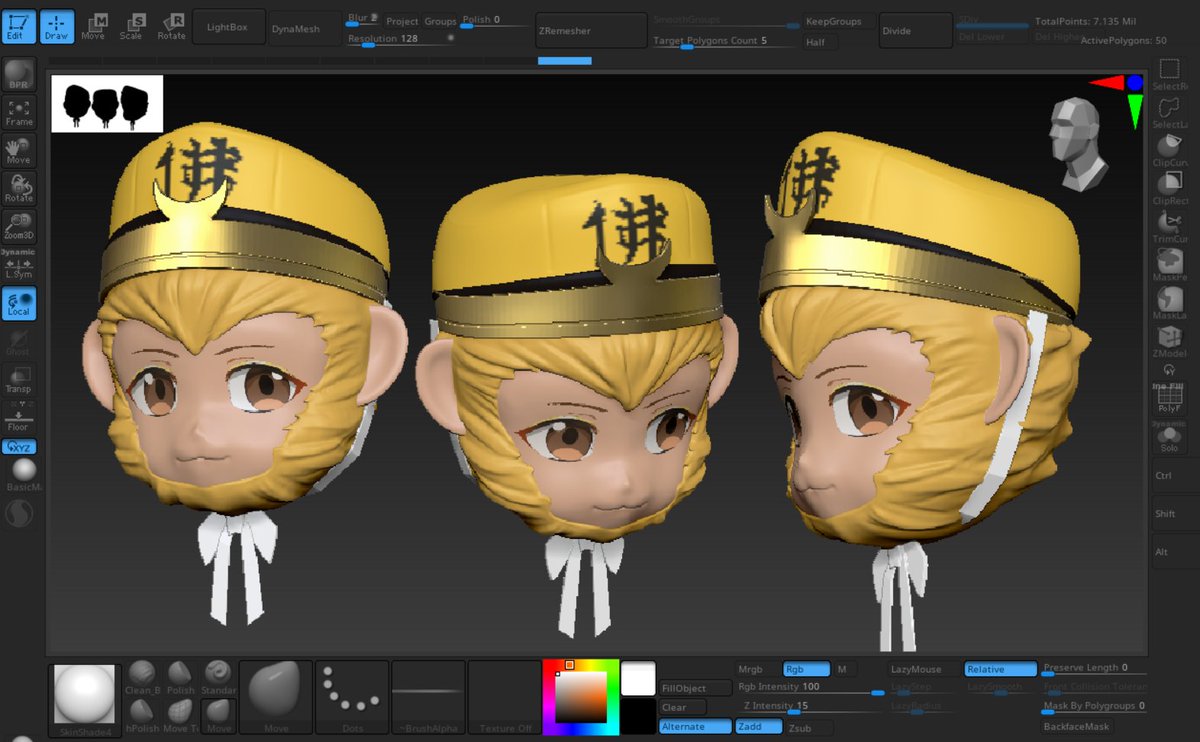This screenshot has height=742, width=1200.
Task: Open the BrushAlpha picker
Action: tap(428, 697)
